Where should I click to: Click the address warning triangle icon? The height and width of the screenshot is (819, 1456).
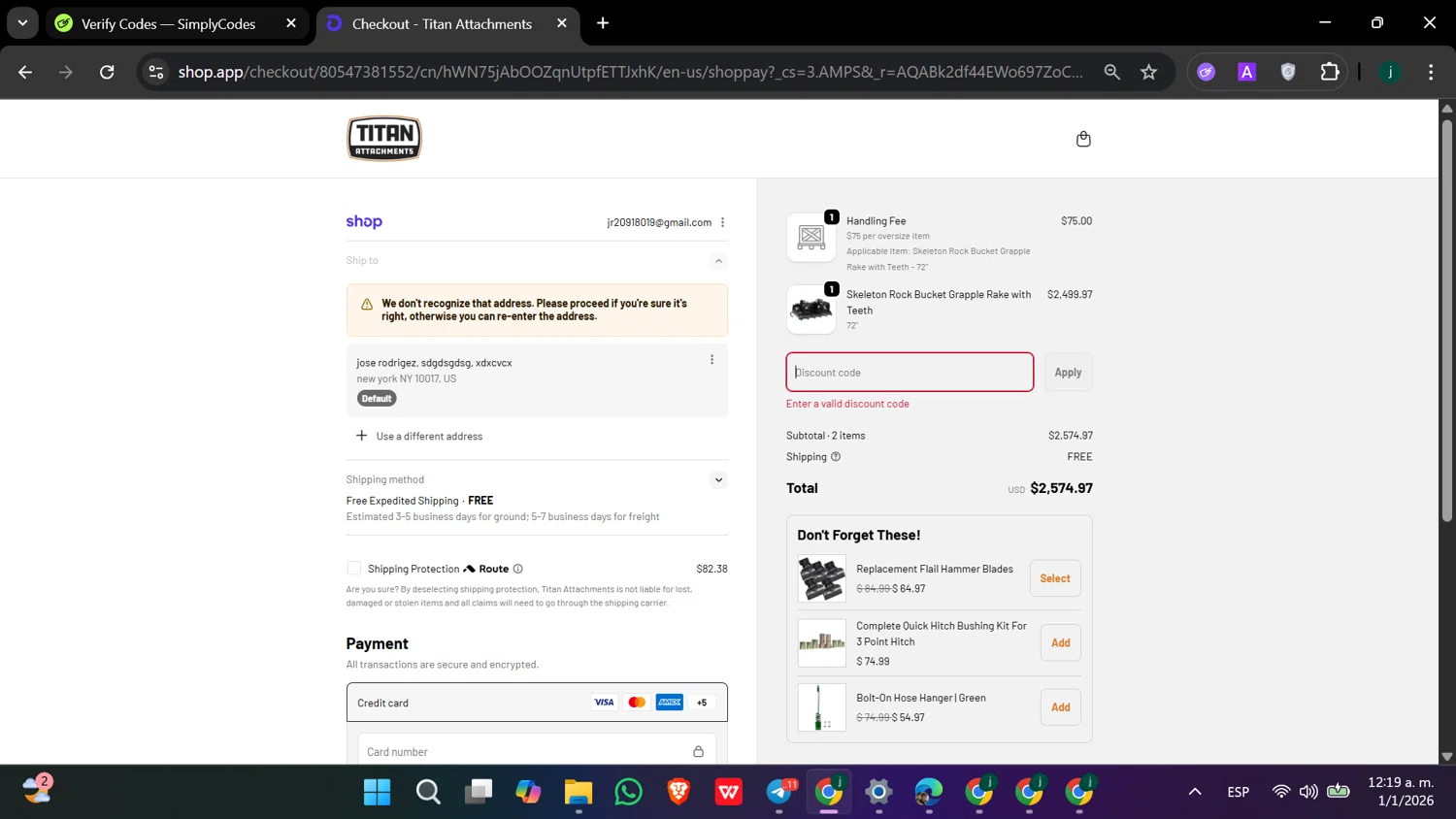point(367,305)
